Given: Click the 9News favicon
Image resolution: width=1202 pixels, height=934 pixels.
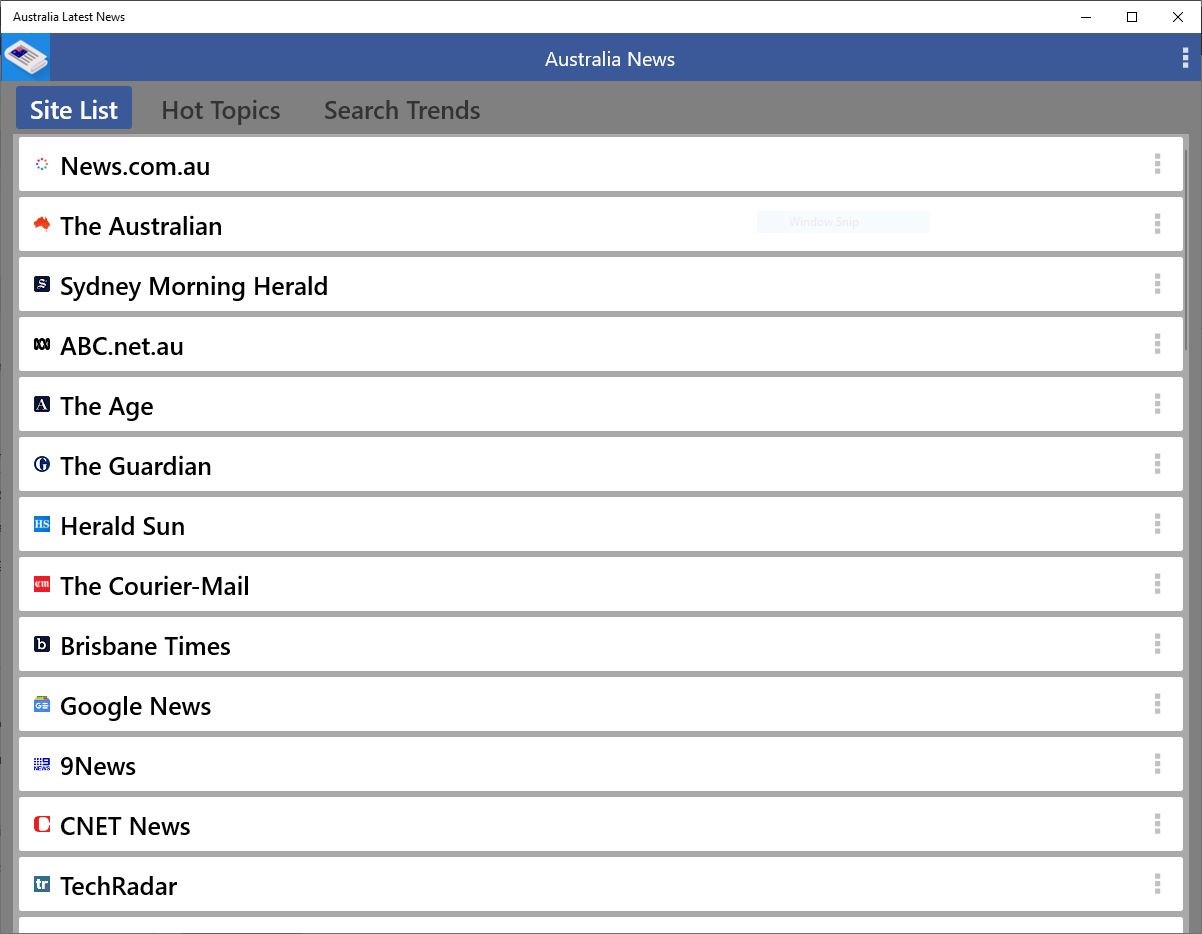Looking at the screenshot, I should tap(42, 764).
